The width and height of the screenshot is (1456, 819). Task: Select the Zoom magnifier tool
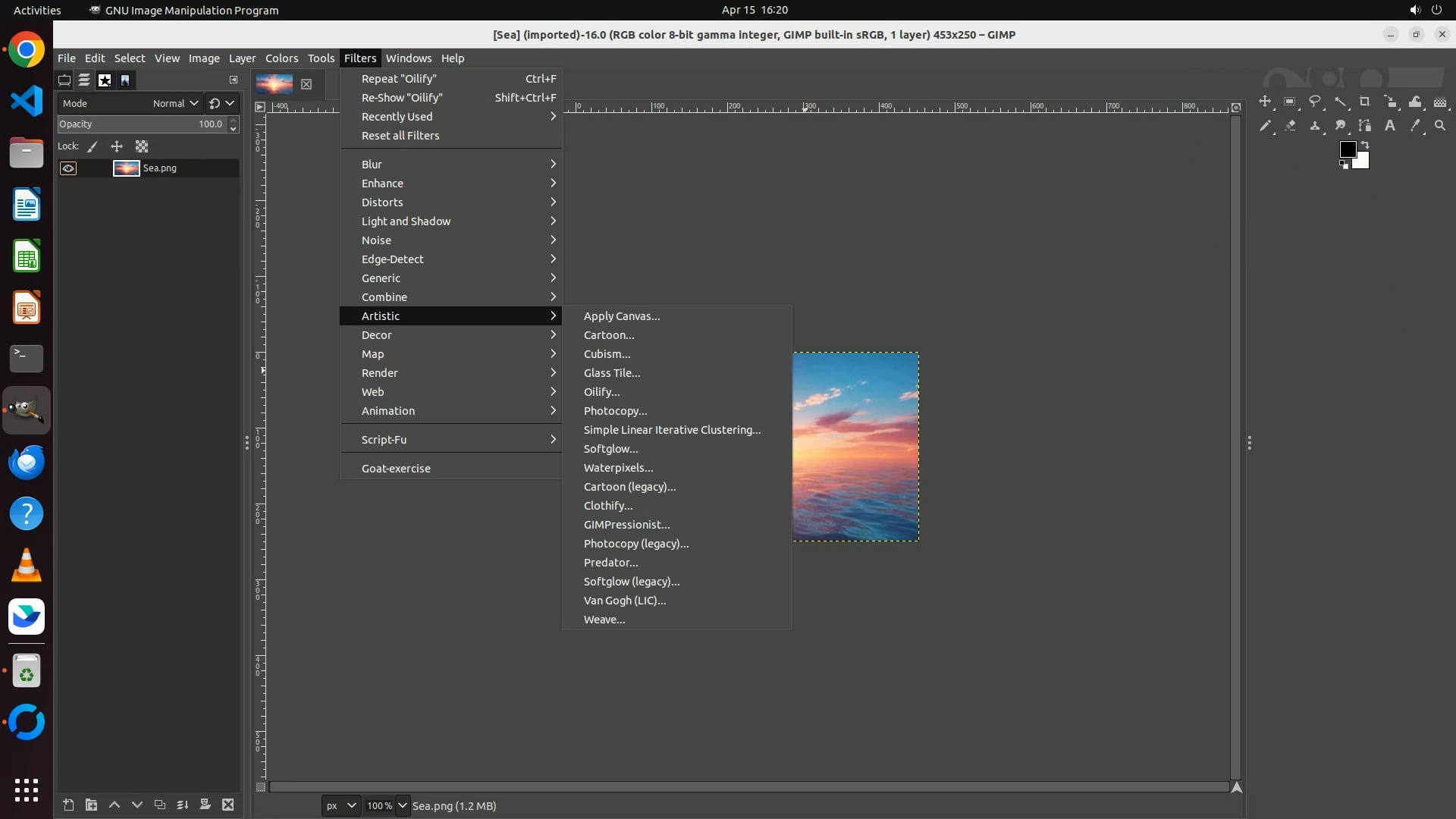pyautogui.click(x=1440, y=126)
